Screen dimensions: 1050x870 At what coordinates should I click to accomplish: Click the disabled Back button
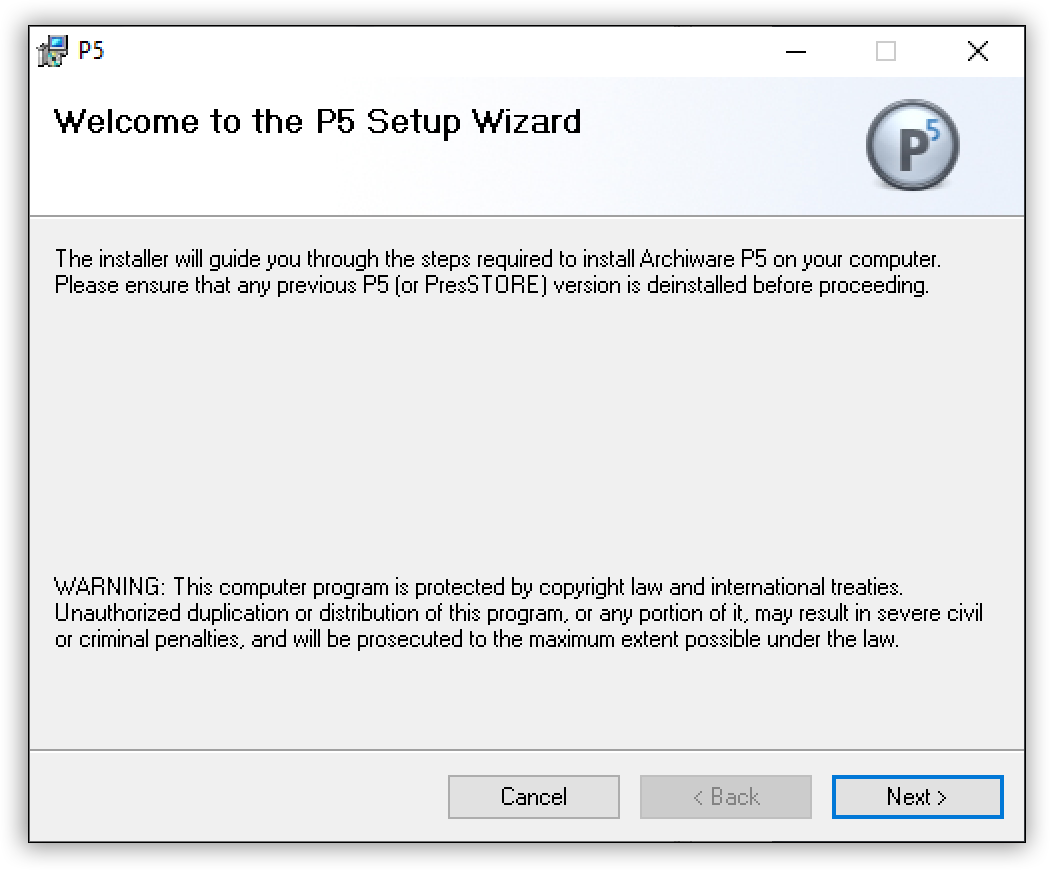(x=726, y=797)
